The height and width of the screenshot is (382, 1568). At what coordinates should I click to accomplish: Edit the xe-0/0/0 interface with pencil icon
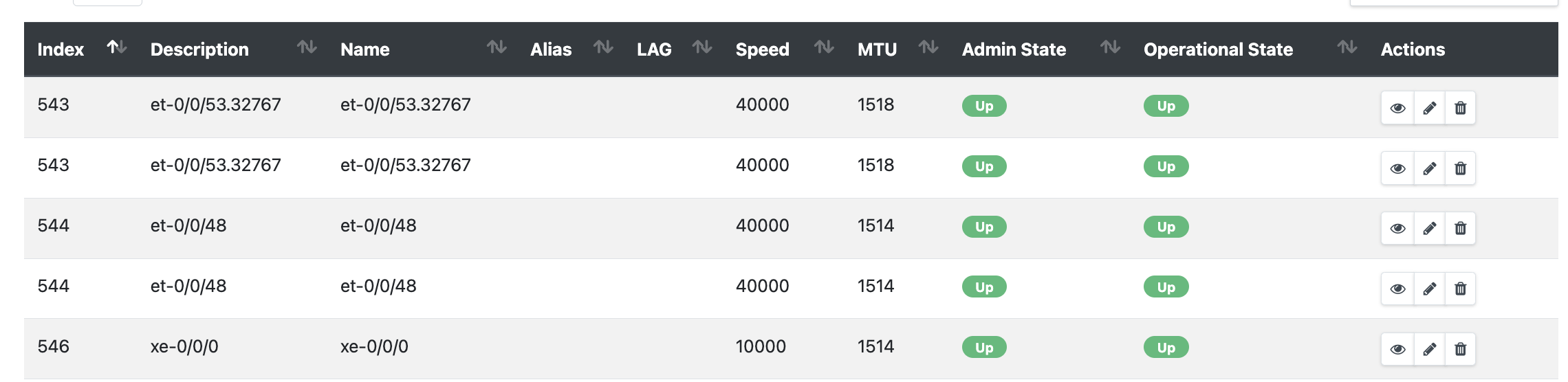[x=1429, y=349]
